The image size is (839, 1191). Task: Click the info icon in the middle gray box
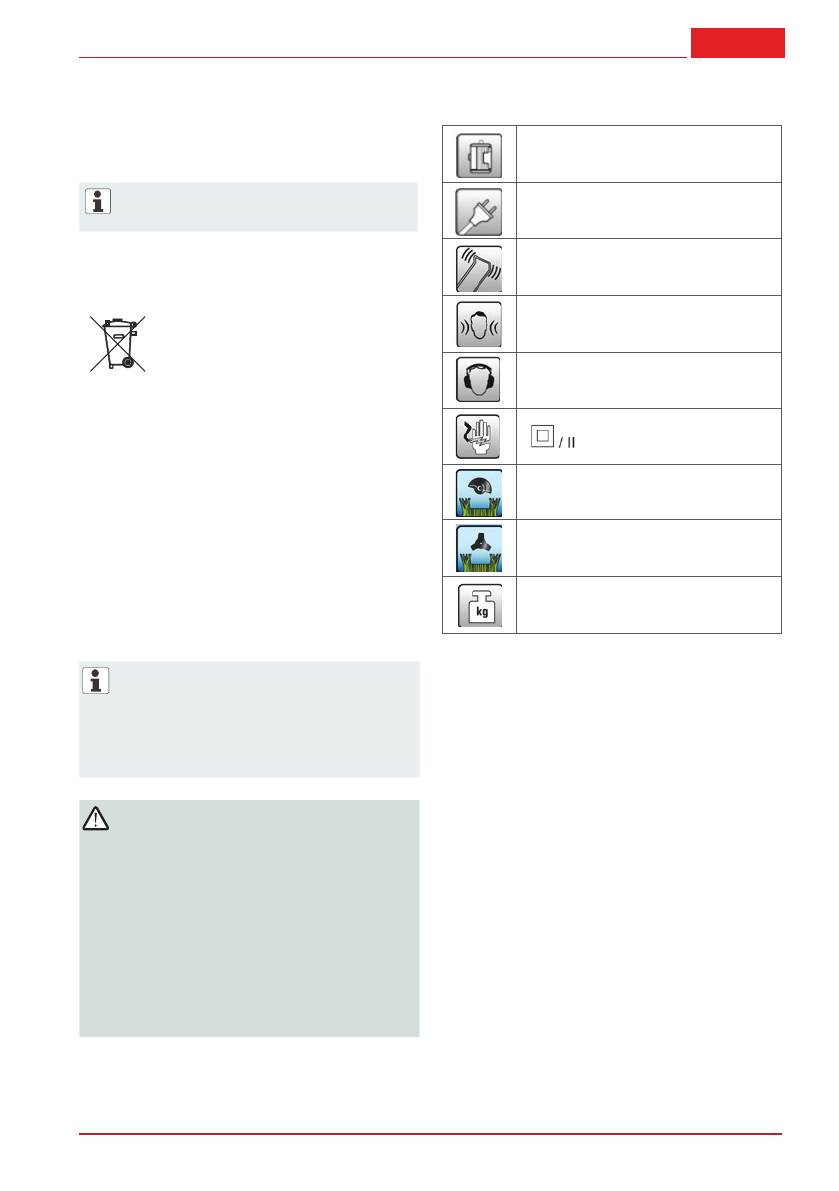[x=97, y=681]
